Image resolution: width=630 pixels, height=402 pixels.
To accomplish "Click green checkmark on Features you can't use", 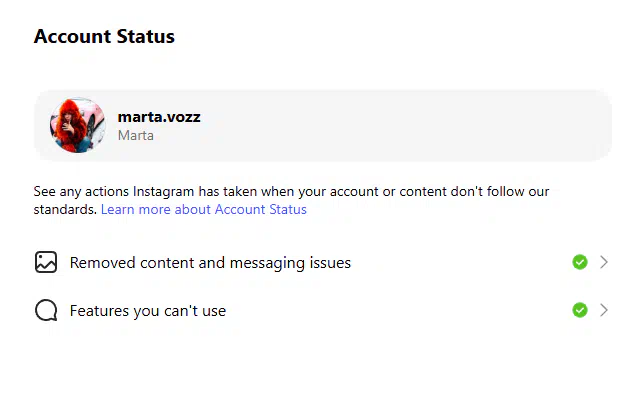I will (x=580, y=310).
